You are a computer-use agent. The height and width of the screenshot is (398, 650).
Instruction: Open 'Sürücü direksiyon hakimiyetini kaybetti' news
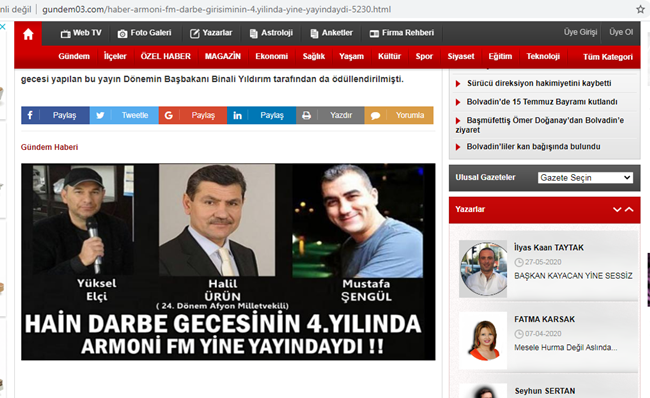coord(539,83)
